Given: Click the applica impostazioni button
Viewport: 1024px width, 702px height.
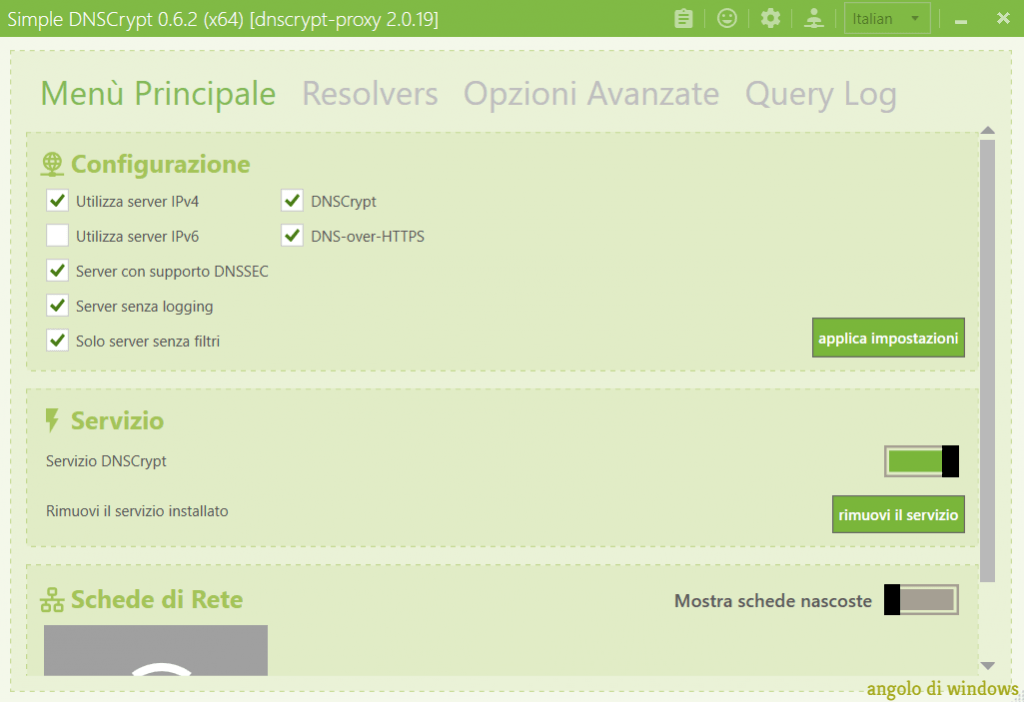Looking at the screenshot, I should point(888,338).
